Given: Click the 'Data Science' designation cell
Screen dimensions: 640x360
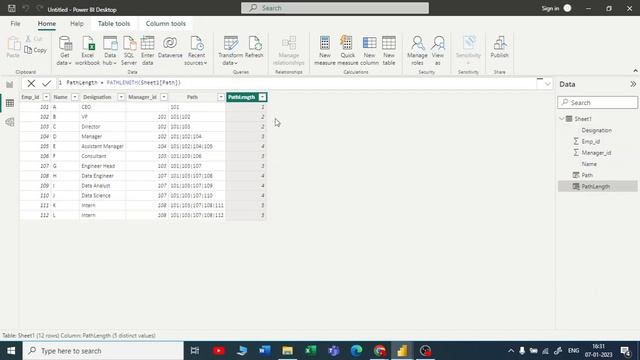Looking at the screenshot, I should click(x=102, y=196).
